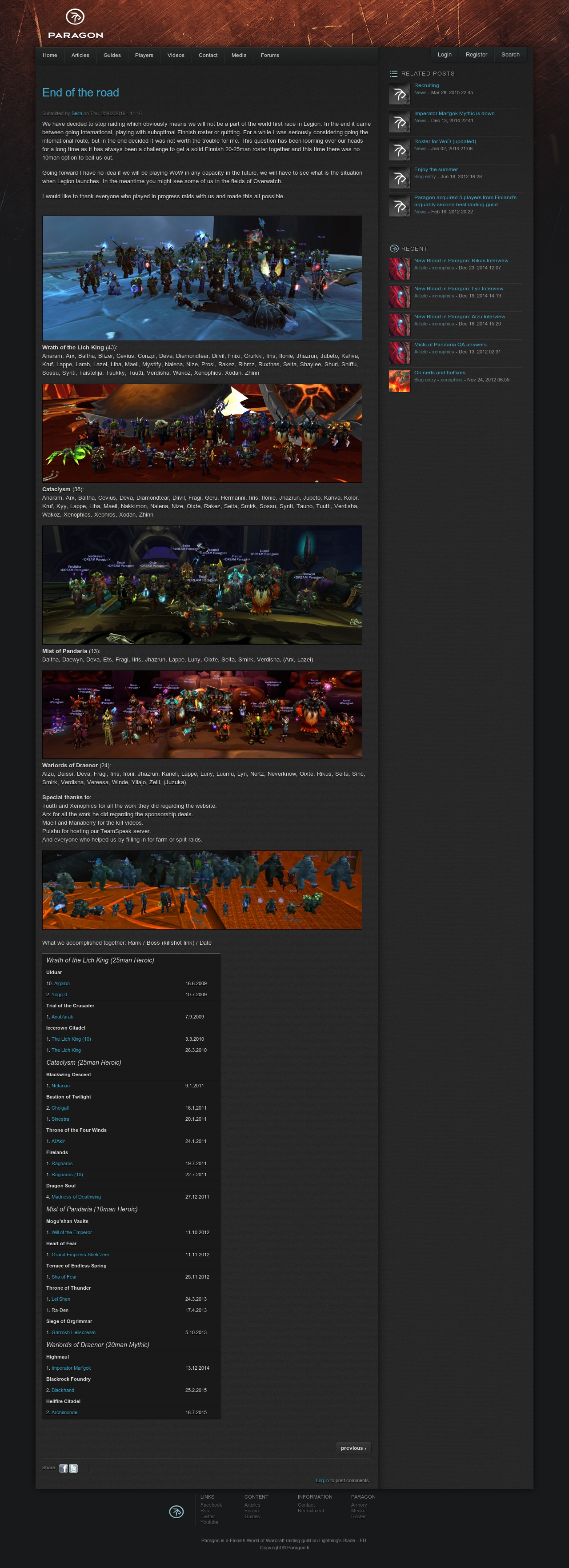
Task: Open the Alzu Interview avatar thumbnail
Action: pyautogui.click(x=399, y=325)
